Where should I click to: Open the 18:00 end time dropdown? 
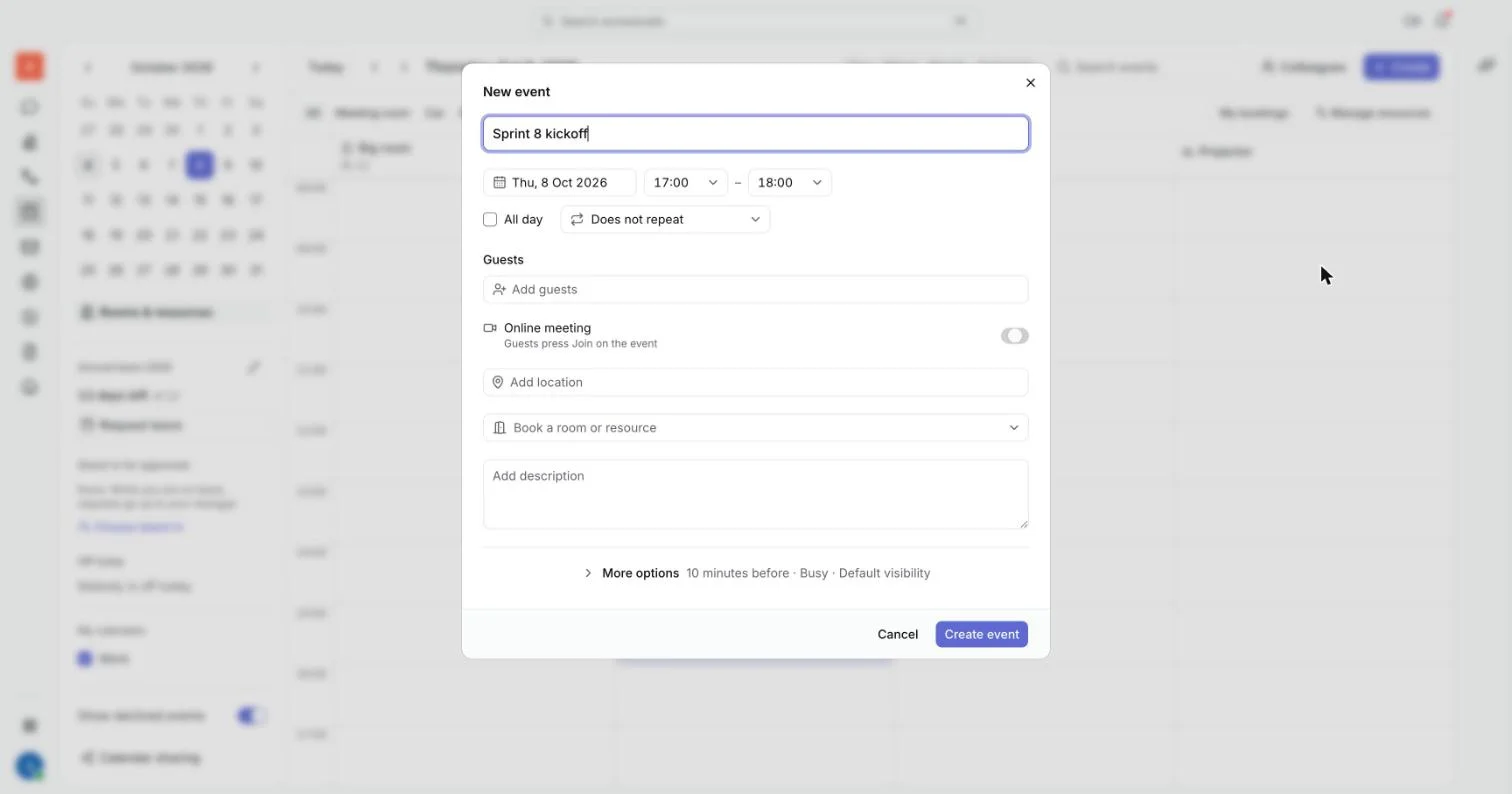tap(790, 183)
